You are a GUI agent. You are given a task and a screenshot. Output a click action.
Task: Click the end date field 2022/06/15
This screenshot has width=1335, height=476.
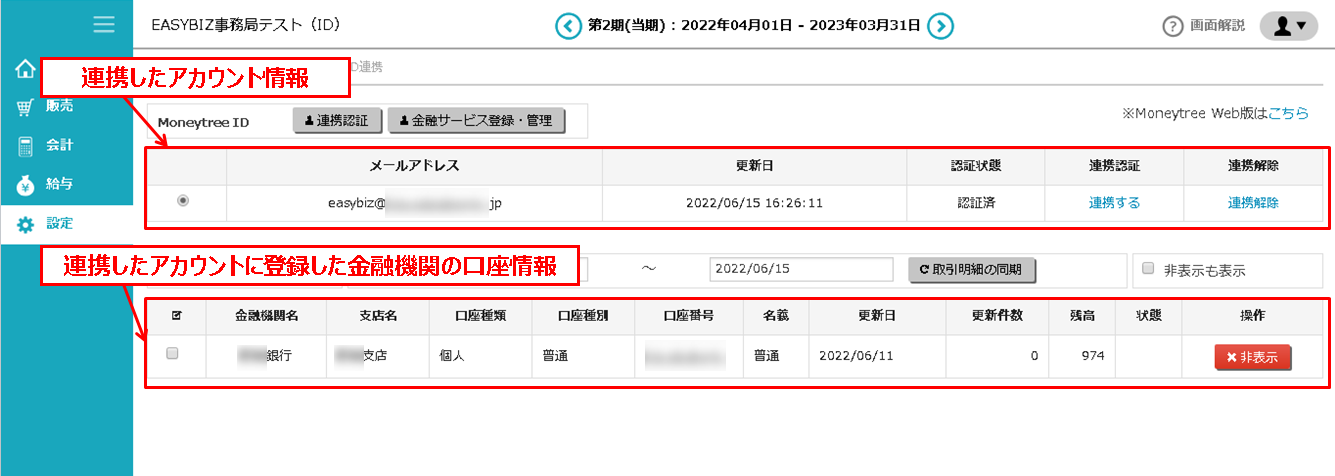tap(800, 269)
